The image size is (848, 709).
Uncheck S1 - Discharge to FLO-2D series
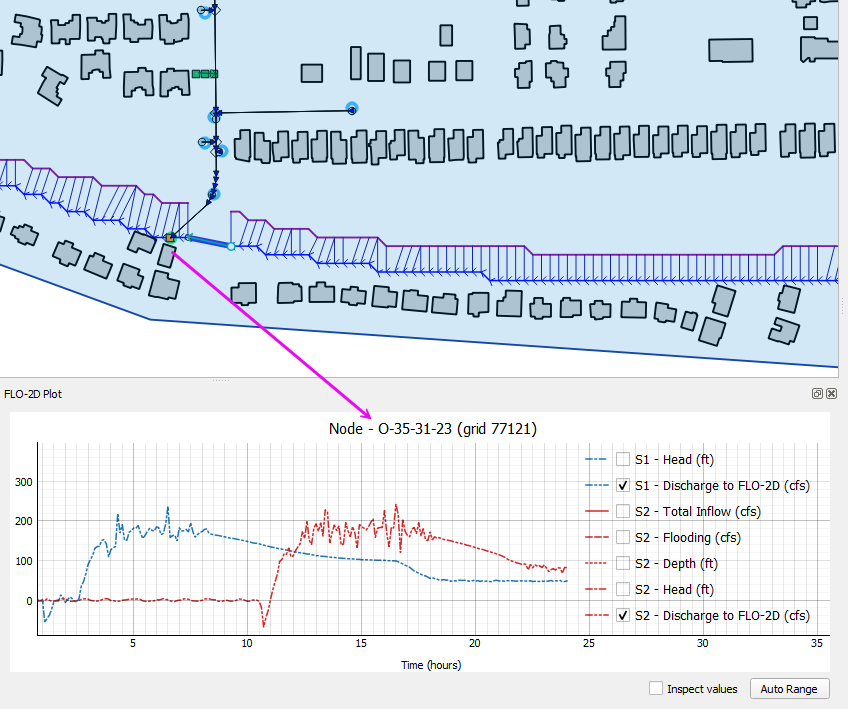(x=623, y=485)
